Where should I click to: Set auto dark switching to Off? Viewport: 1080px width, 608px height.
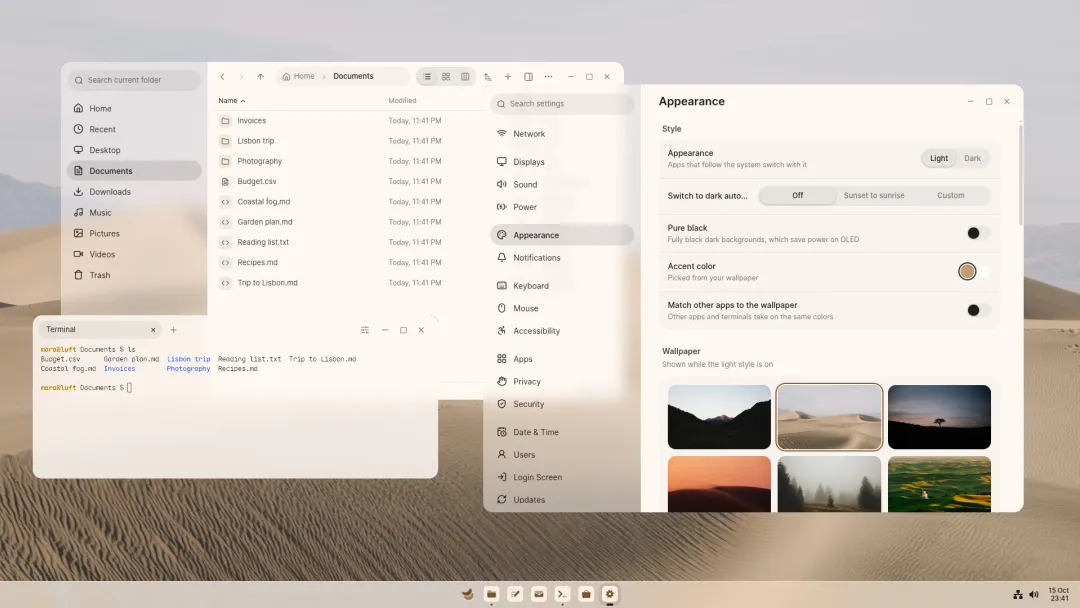coord(797,196)
